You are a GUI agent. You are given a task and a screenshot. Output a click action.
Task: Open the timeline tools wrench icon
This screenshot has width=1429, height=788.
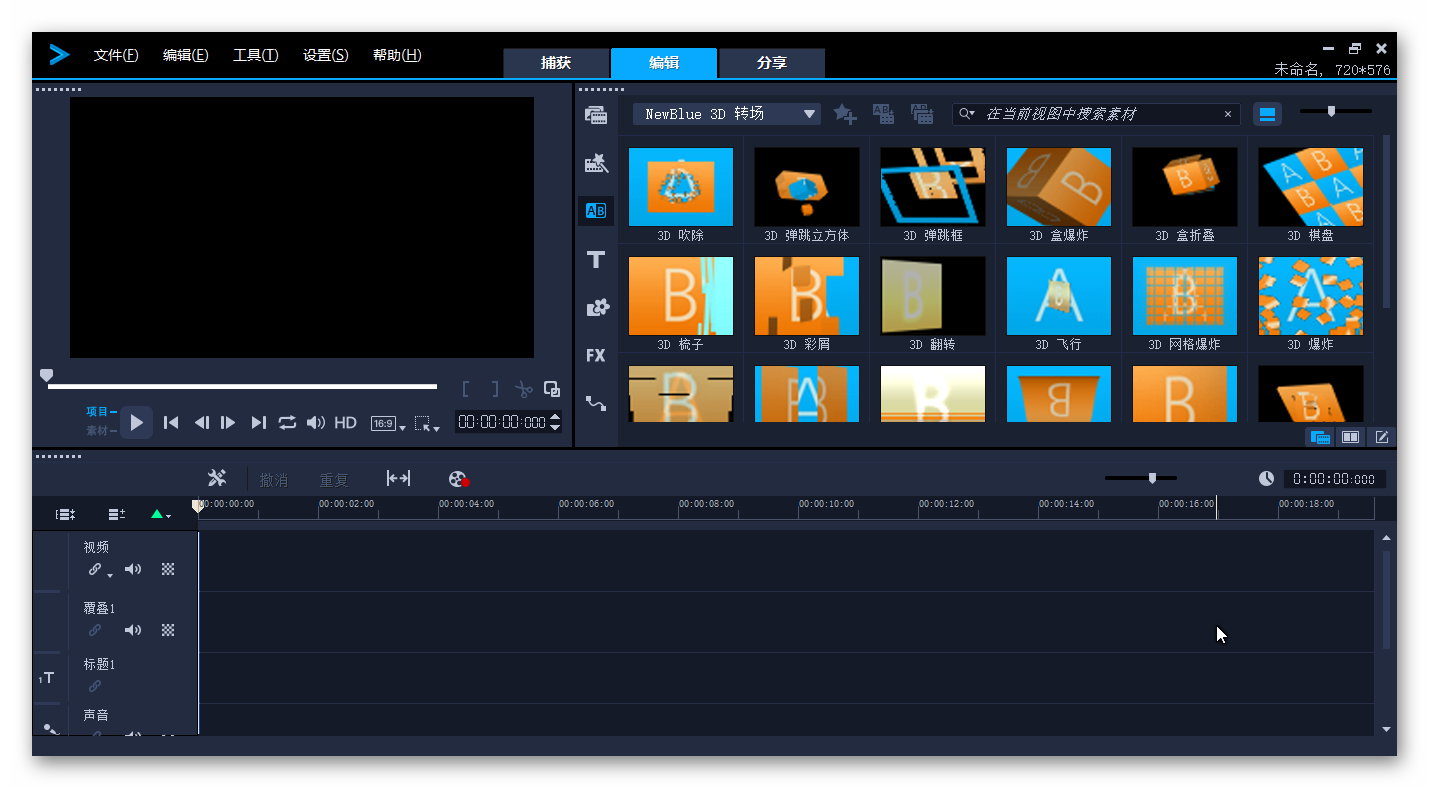pyautogui.click(x=217, y=479)
